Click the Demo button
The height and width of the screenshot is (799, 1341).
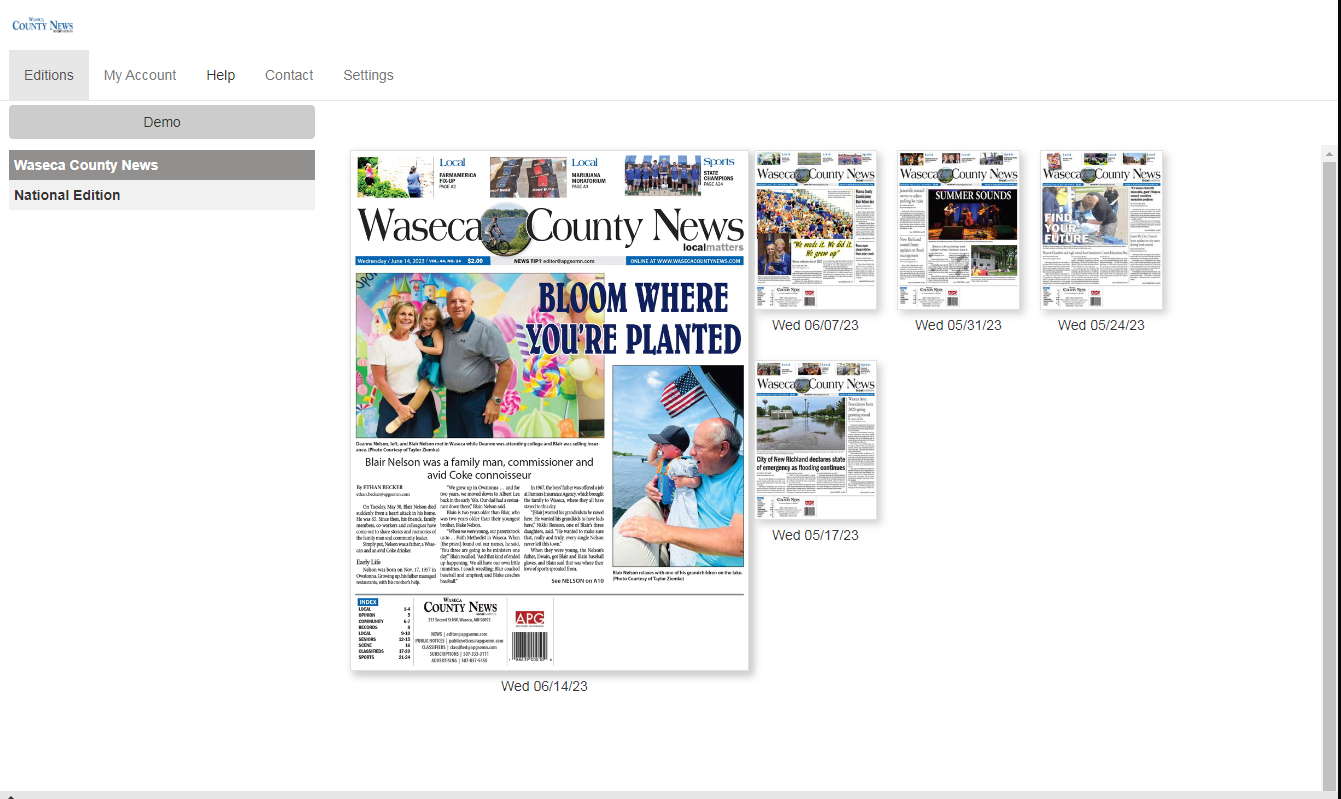coord(162,122)
